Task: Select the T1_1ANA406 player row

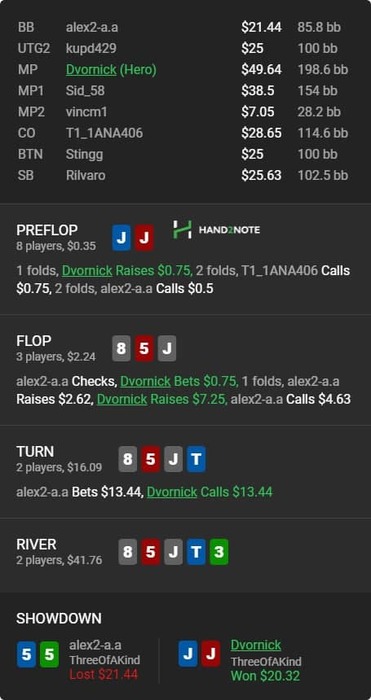Action: click(183, 133)
